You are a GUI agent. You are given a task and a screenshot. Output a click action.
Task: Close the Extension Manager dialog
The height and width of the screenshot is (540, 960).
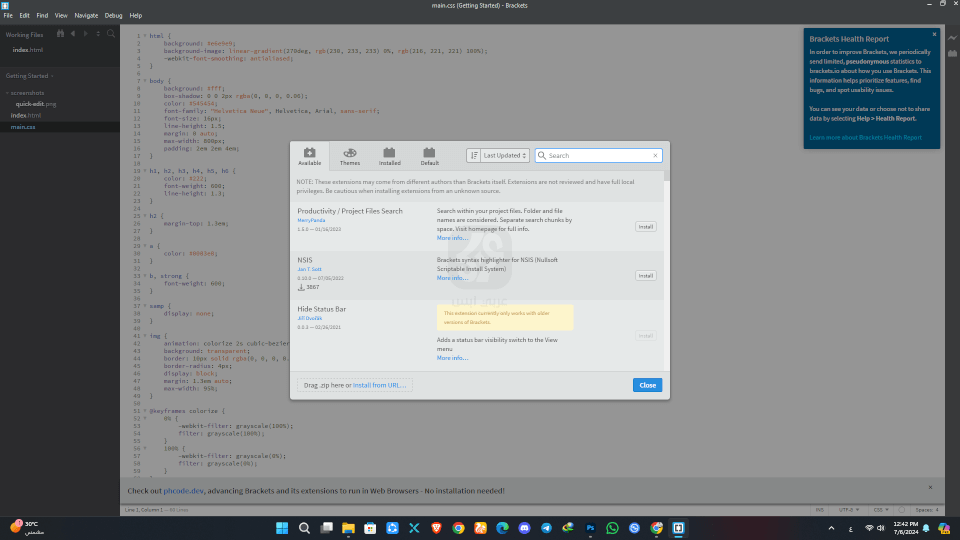coord(647,385)
